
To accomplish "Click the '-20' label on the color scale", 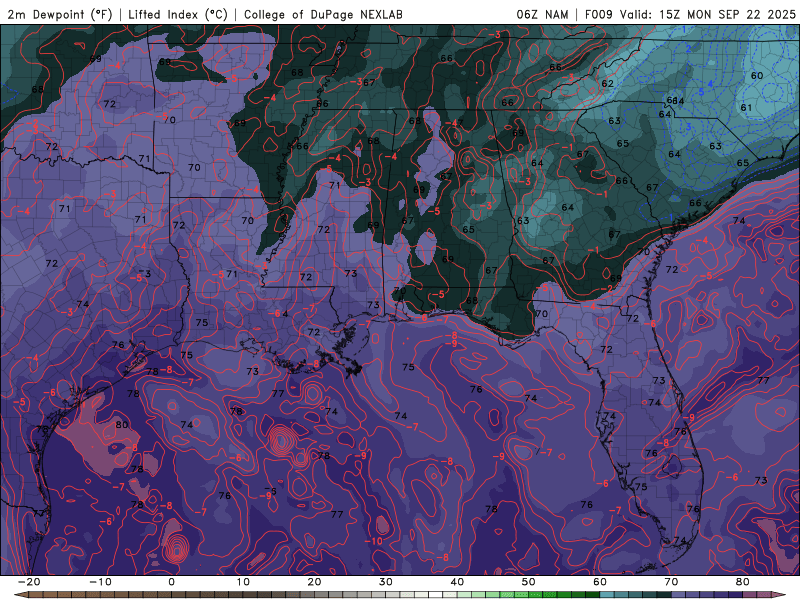I will click(x=29, y=582).
